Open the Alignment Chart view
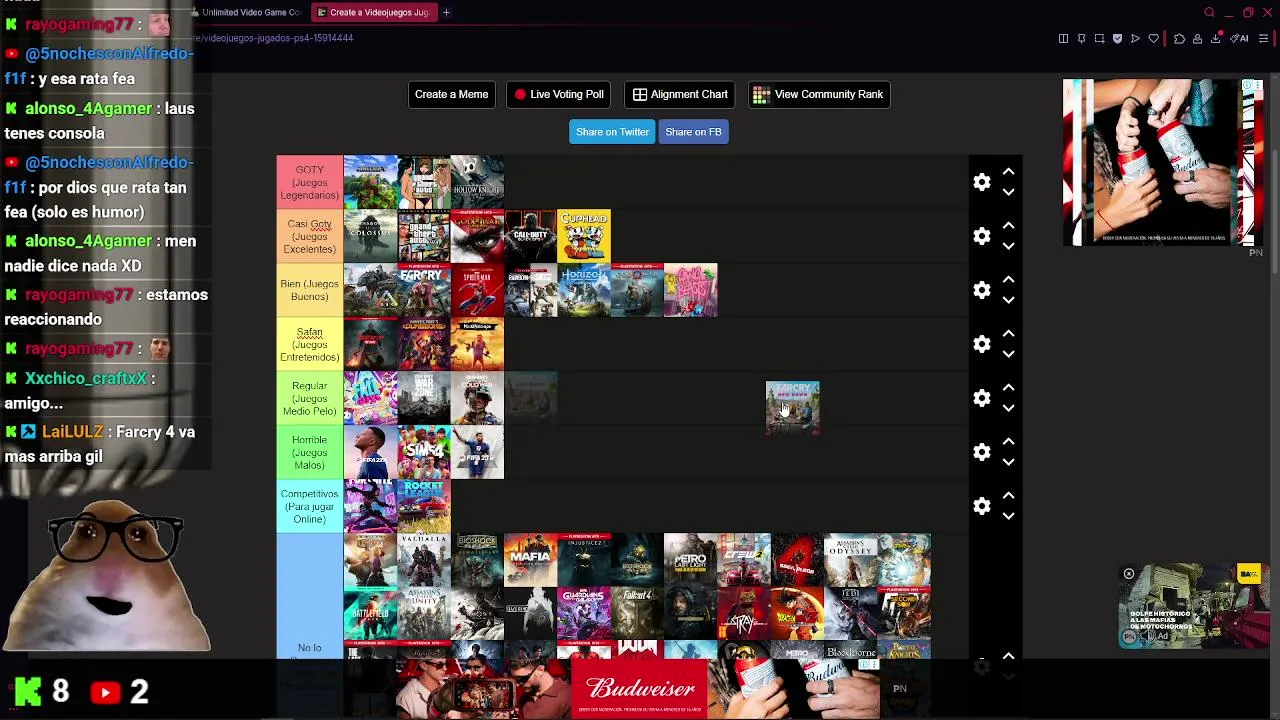 click(x=680, y=94)
